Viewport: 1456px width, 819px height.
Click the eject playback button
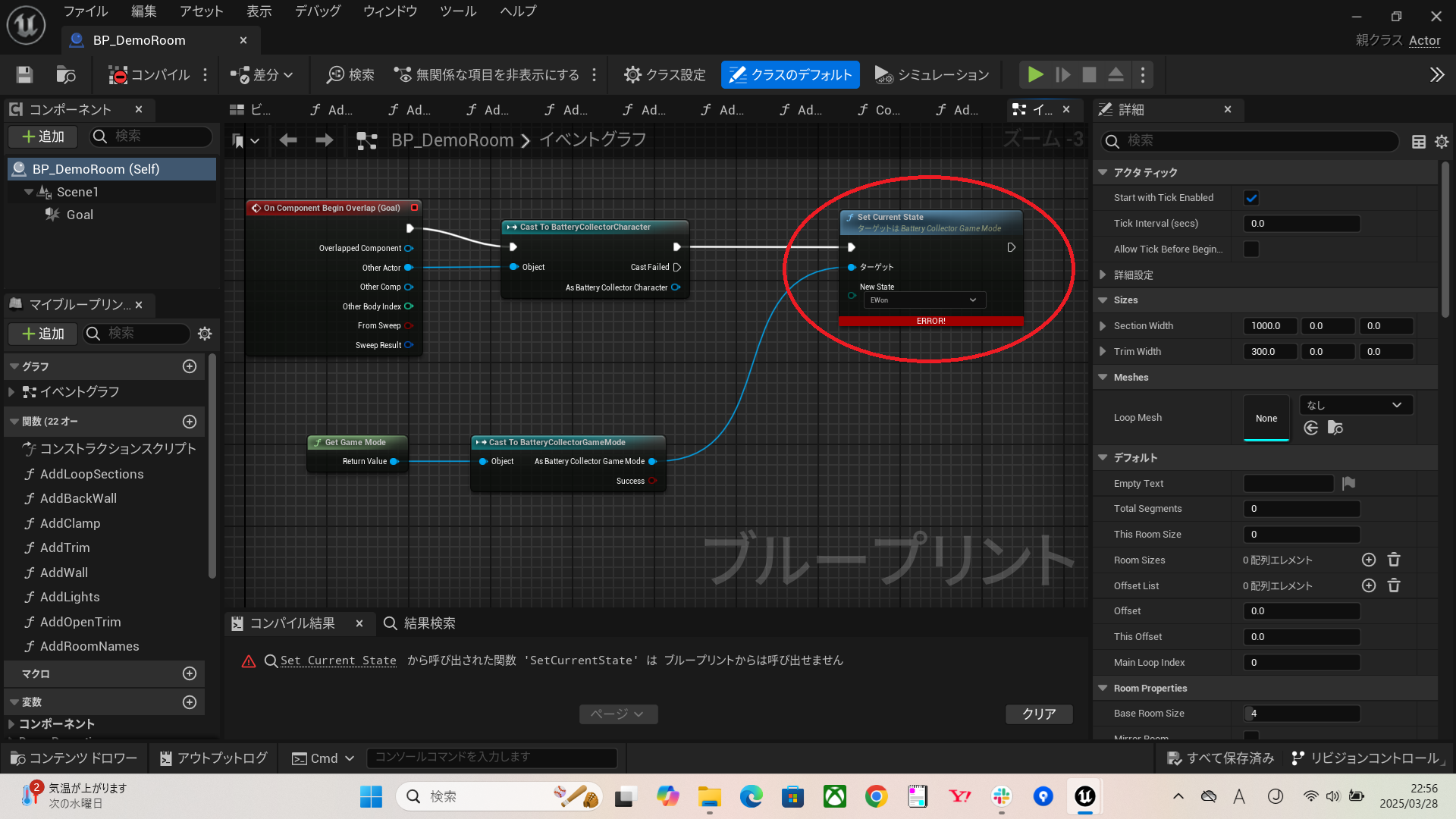pos(1116,74)
